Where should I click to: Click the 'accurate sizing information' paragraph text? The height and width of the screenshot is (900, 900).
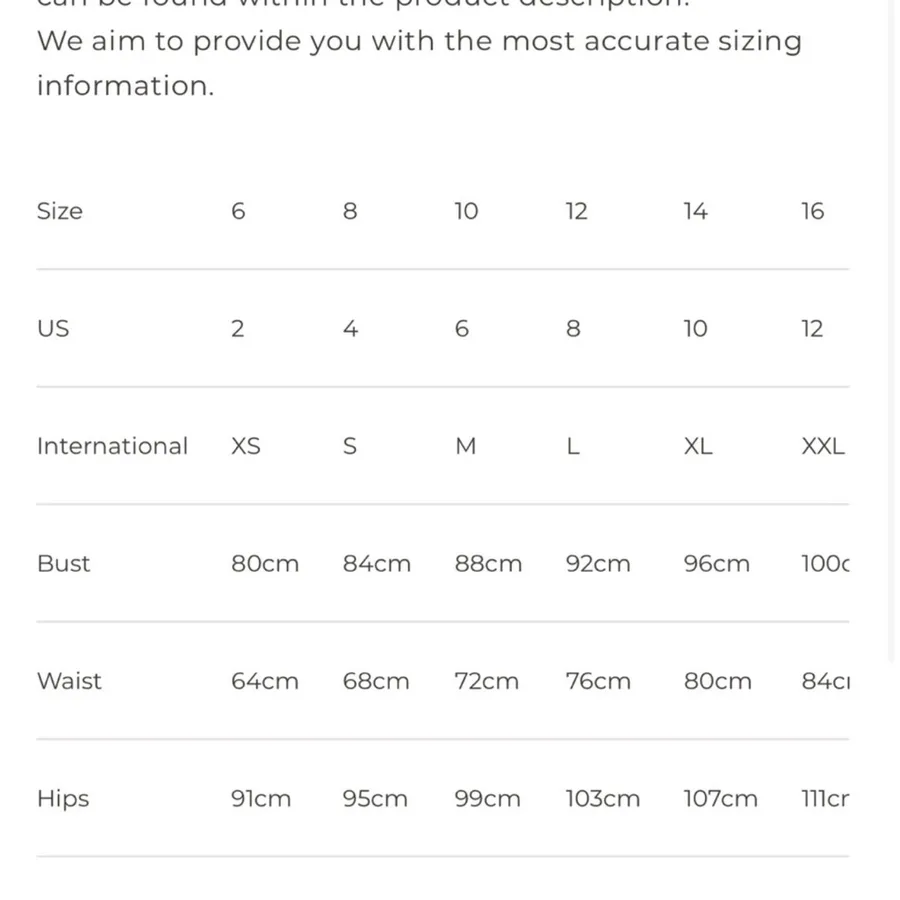pyautogui.click(x=420, y=63)
